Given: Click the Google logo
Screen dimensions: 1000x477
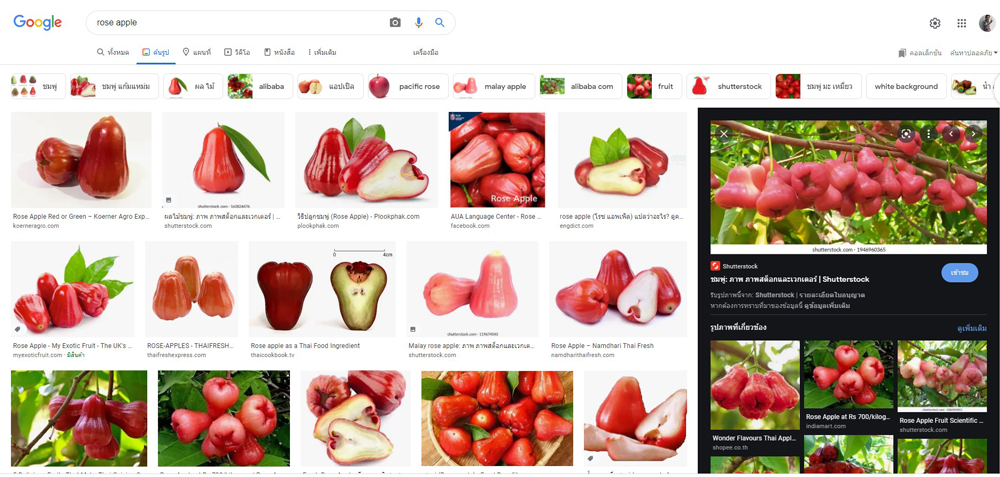Looking at the screenshot, I should (x=38, y=22).
